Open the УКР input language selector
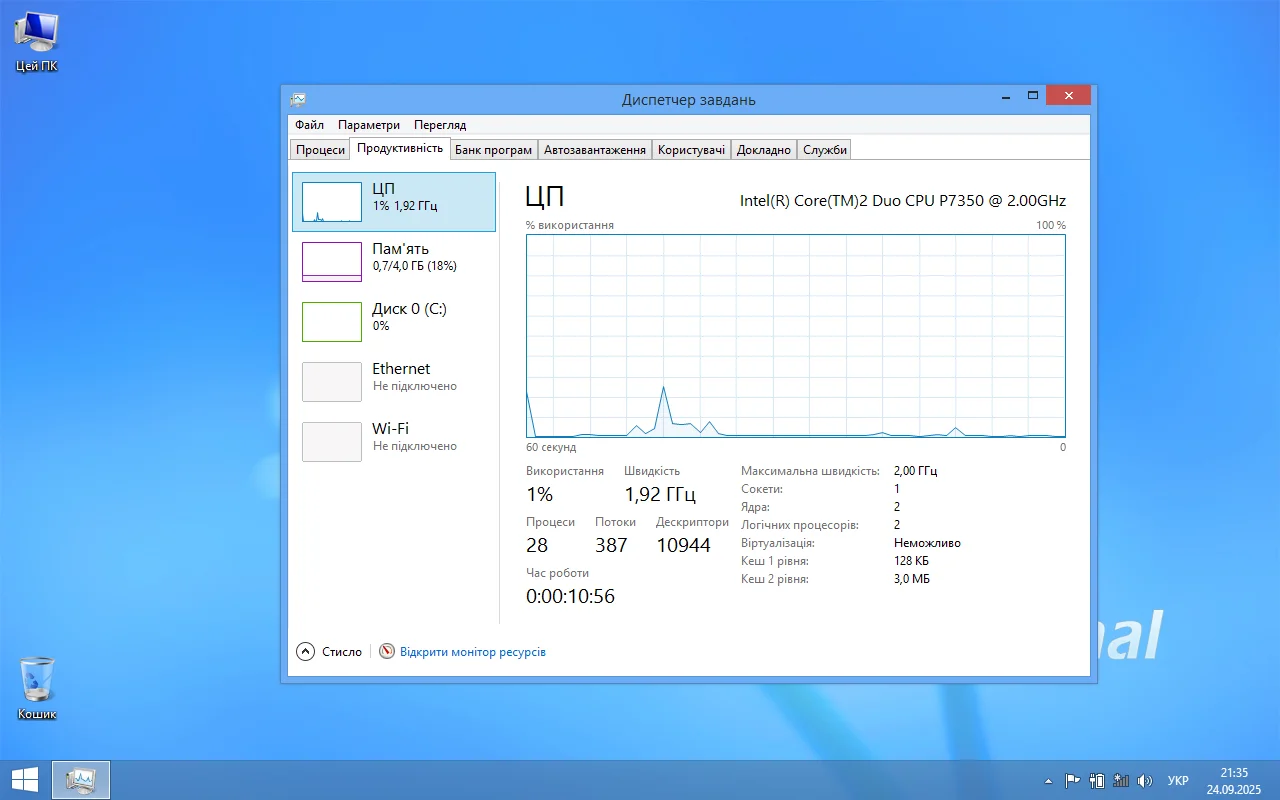 coord(1178,781)
